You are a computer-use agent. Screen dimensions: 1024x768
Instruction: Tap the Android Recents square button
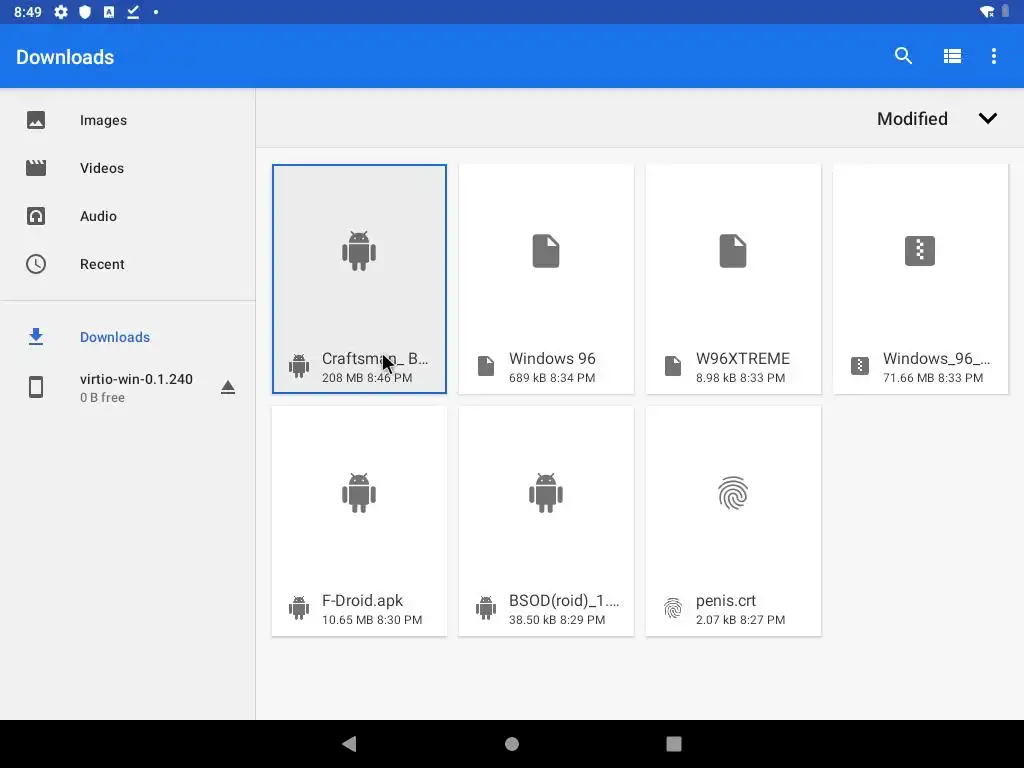pyautogui.click(x=674, y=744)
